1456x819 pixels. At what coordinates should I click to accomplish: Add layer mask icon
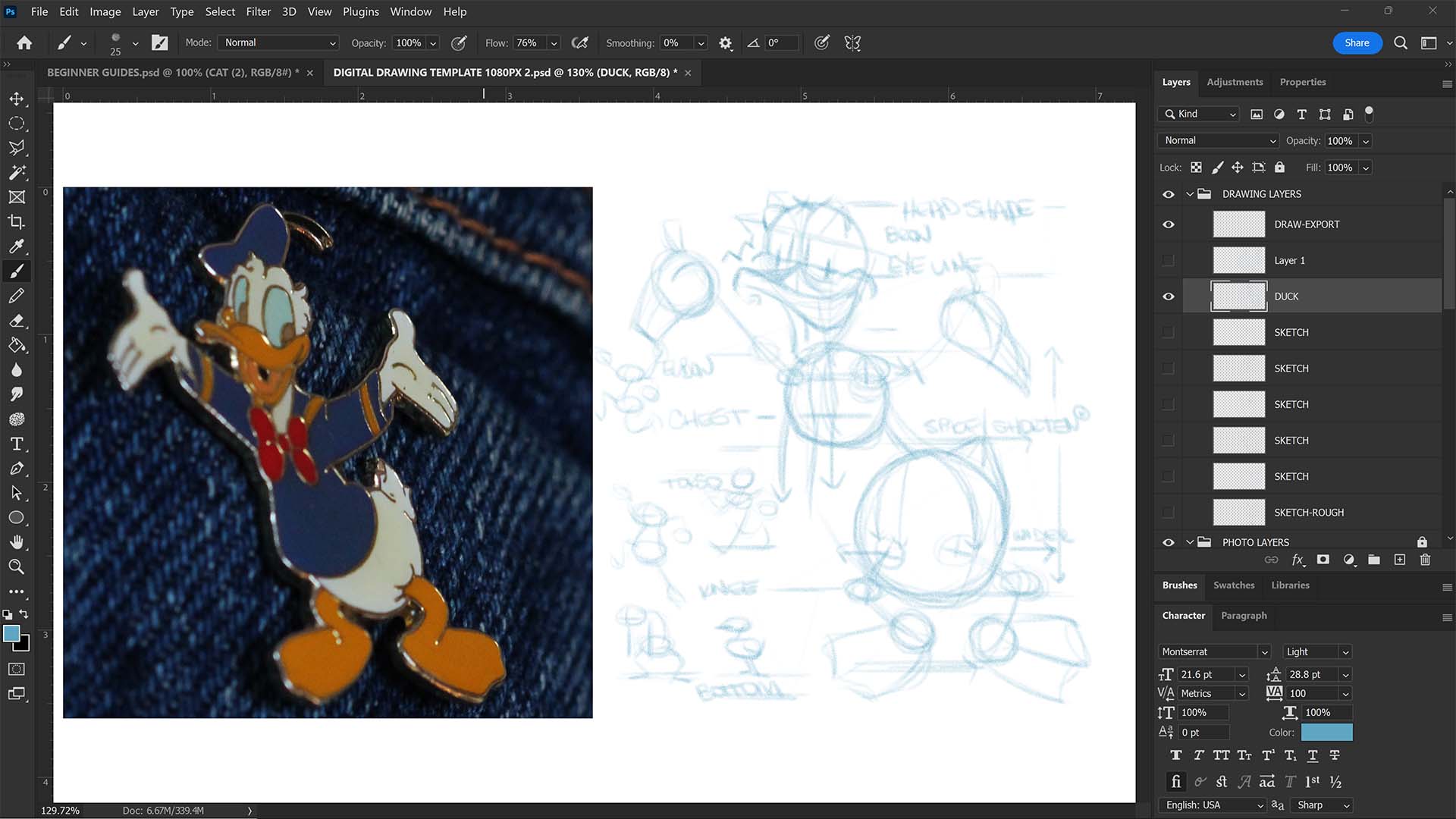[1323, 560]
